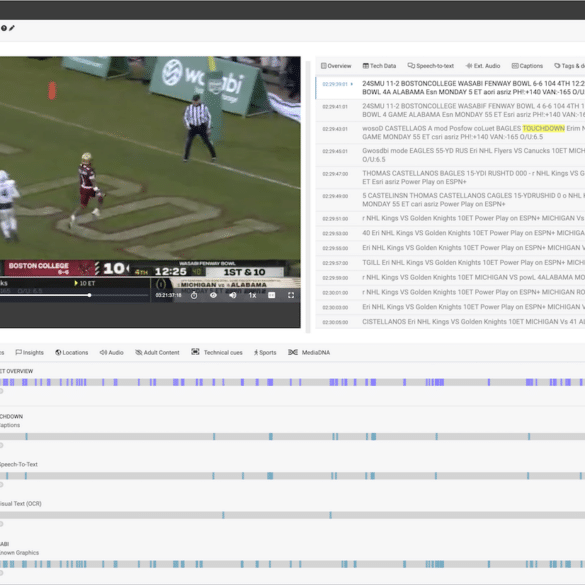This screenshot has width=585, height=585.
Task: Switch to the Tech Data tab
Action: coord(379,66)
